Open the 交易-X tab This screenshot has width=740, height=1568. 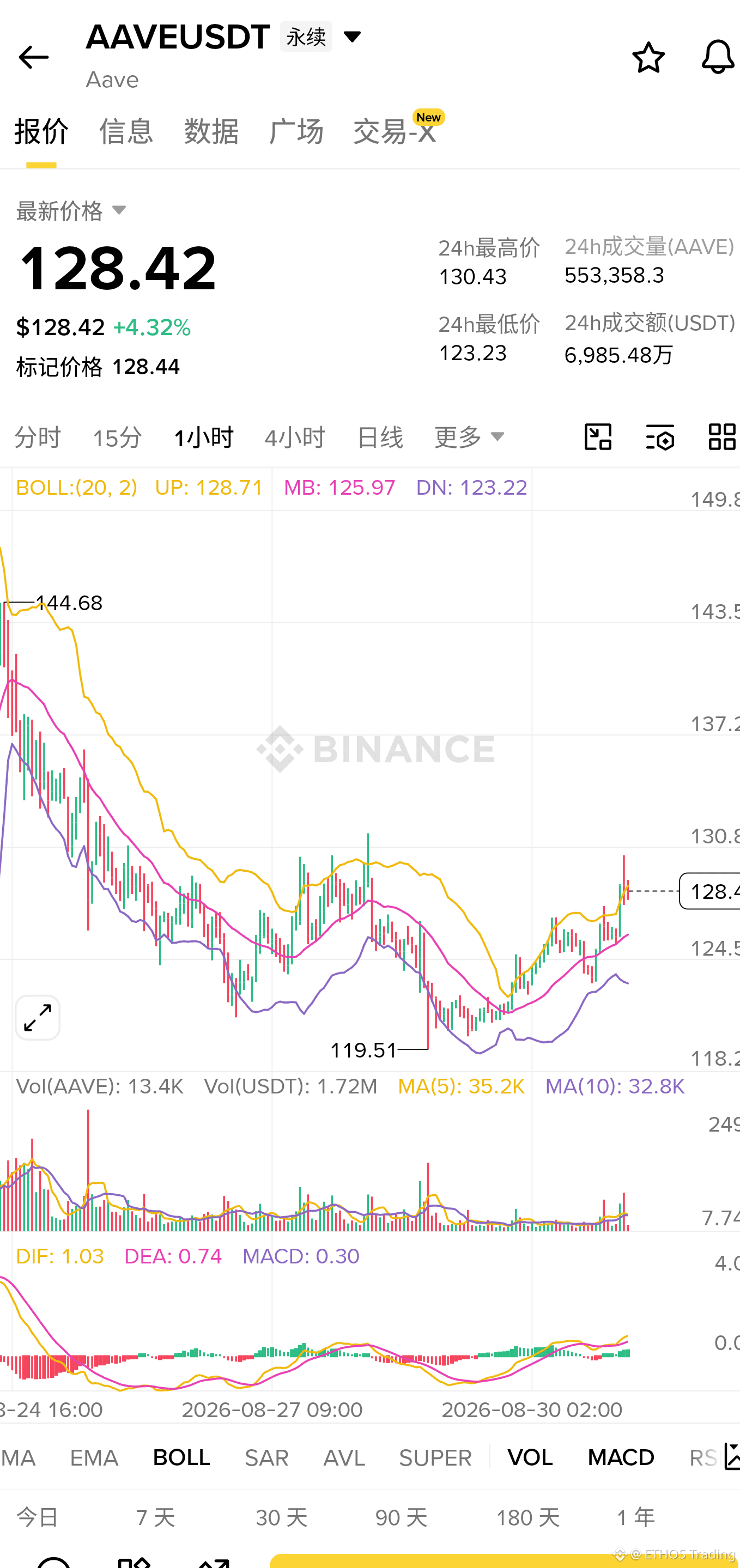(395, 131)
